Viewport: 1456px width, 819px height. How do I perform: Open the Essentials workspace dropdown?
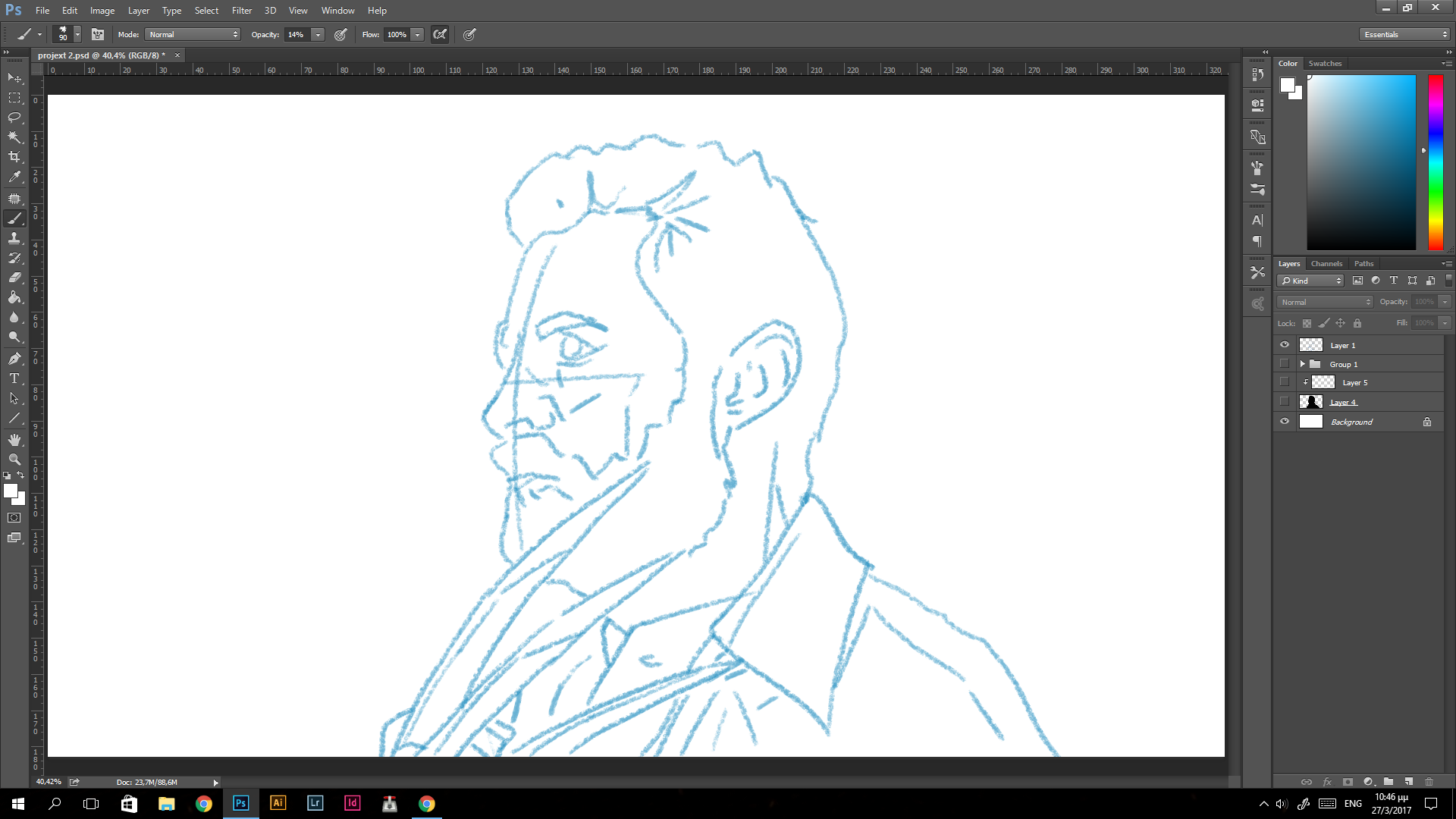(x=1404, y=34)
